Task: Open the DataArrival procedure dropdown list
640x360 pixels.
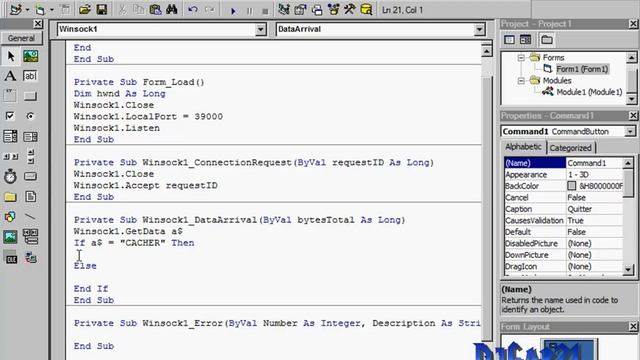Action: point(479,29)
